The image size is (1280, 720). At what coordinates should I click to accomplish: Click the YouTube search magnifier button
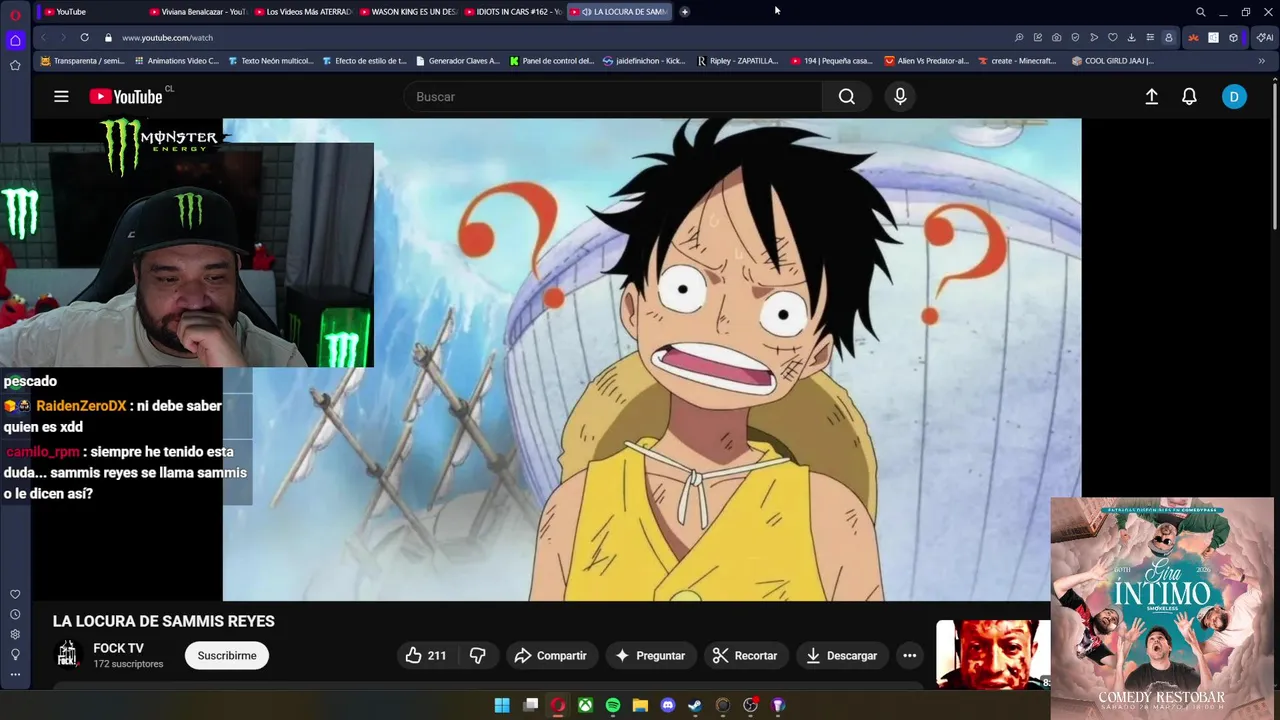tap(847, 96)
